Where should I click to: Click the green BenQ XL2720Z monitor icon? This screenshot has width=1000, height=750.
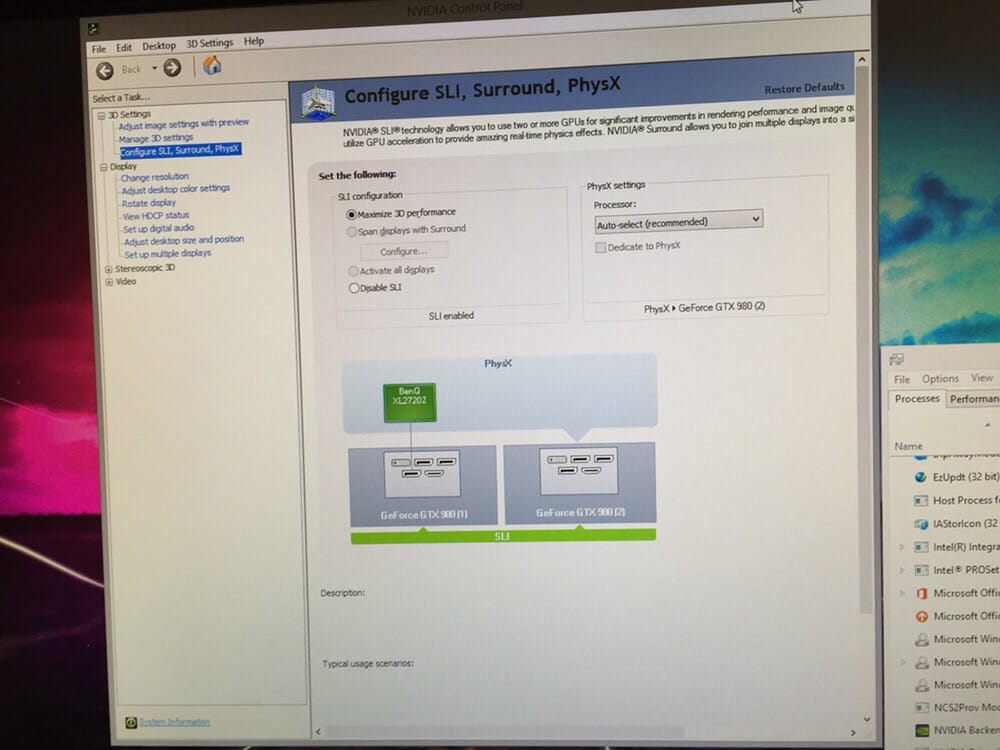point(410,402)
